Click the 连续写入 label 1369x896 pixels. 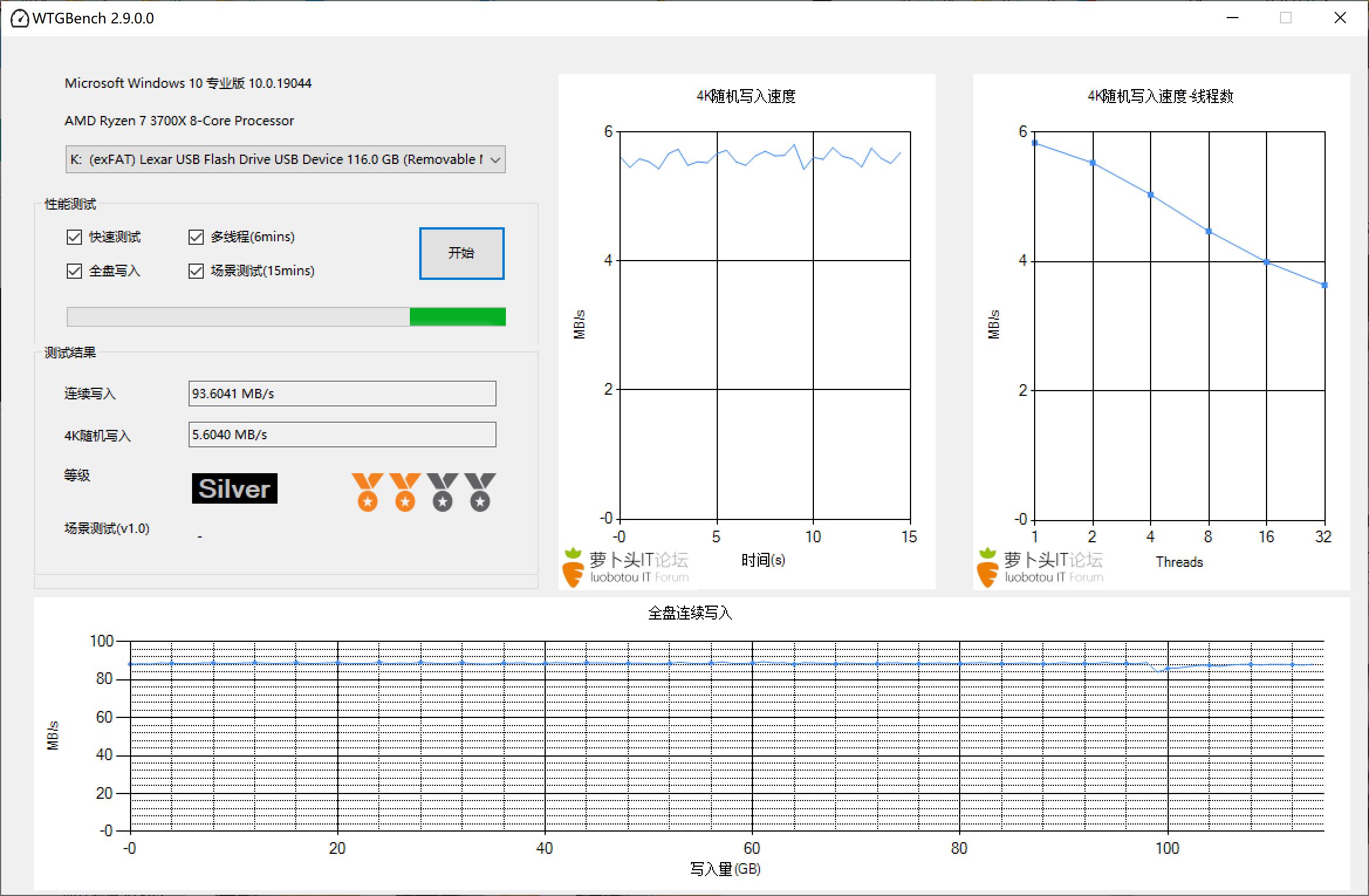[90, 394]
